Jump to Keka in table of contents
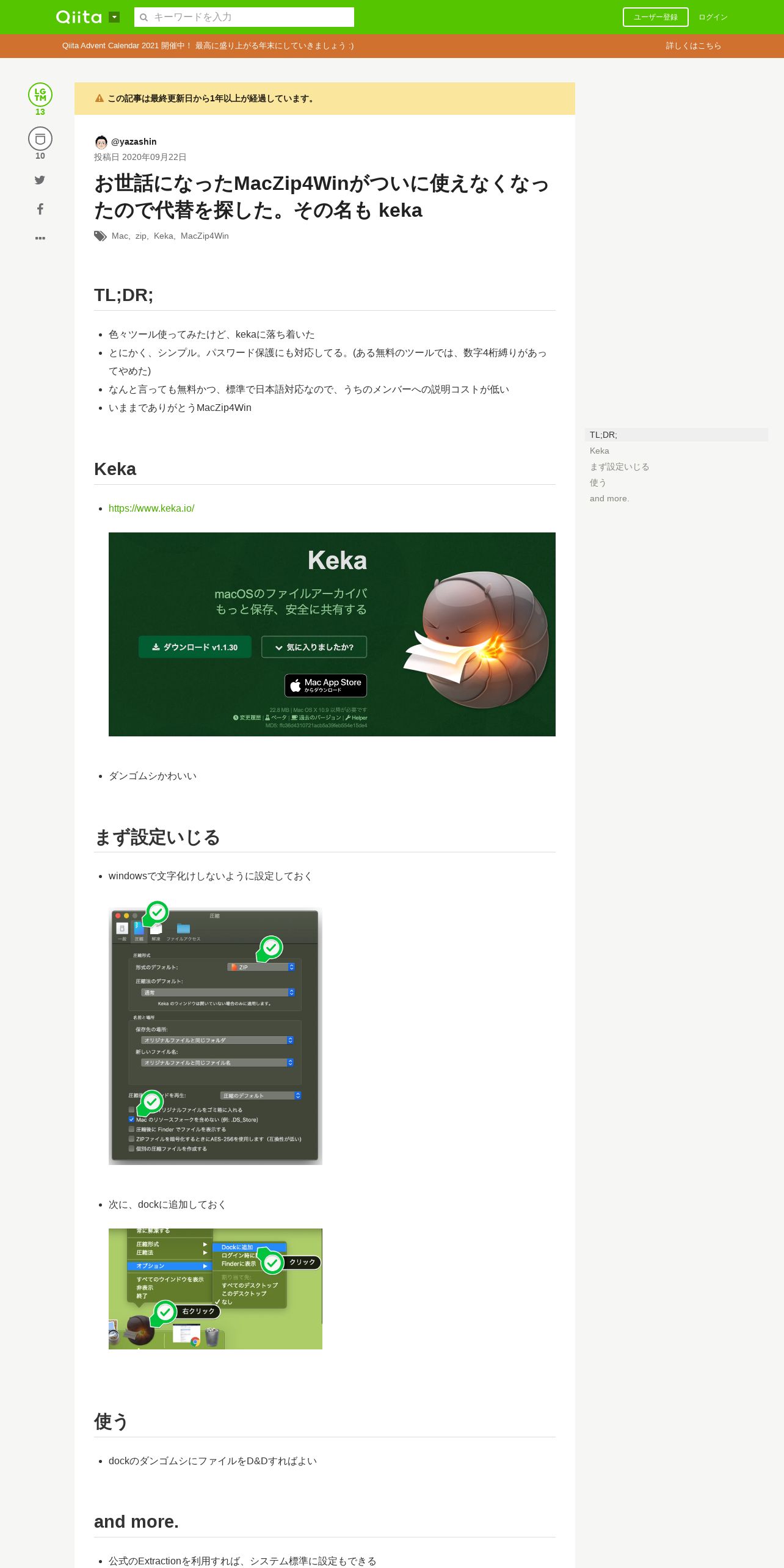Image resolution: width=784 pixels, height=1568 pixels. tap(600, 451)
